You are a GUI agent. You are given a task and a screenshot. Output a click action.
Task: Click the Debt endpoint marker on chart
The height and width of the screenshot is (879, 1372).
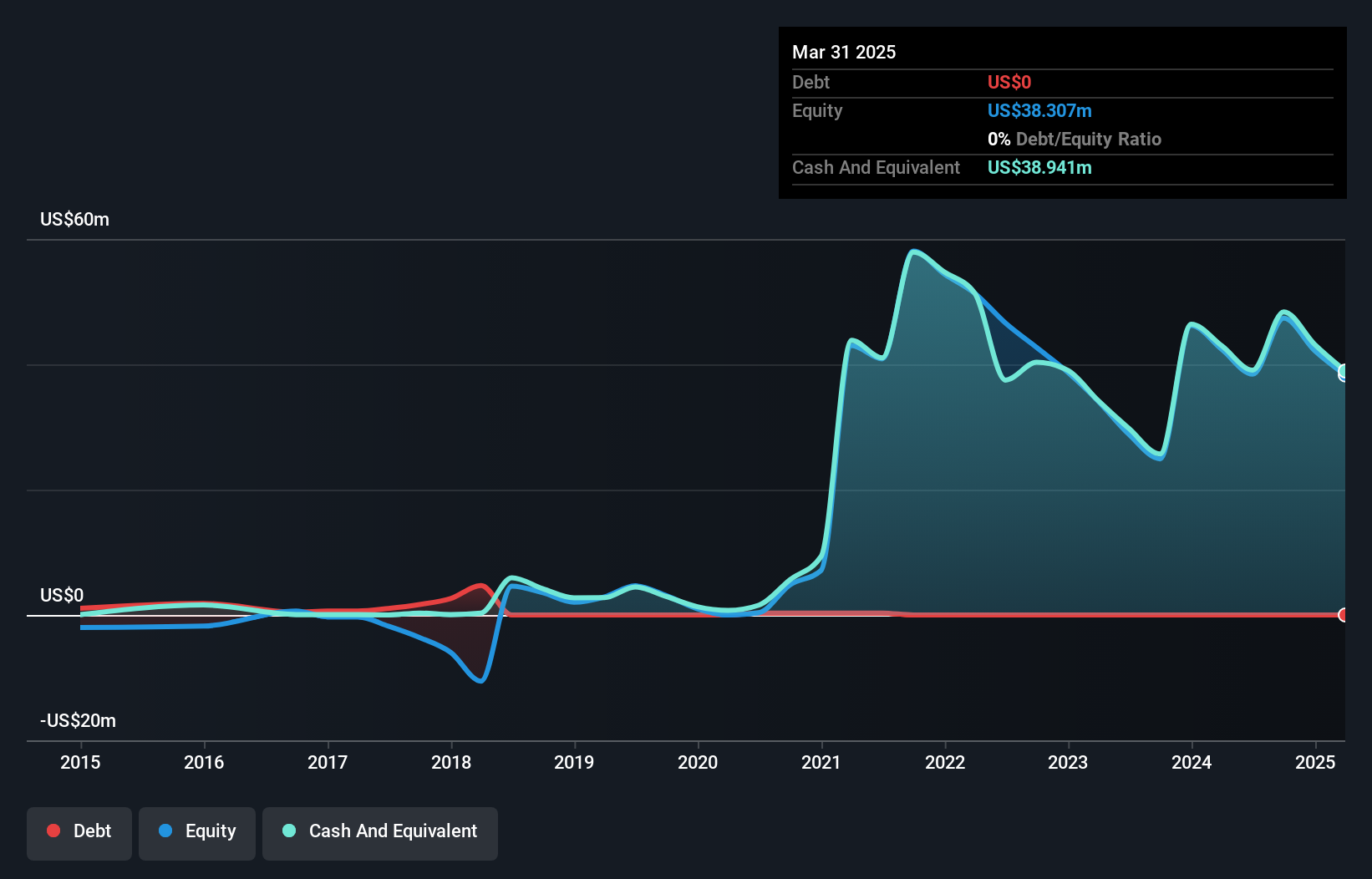click(1344, 615)
